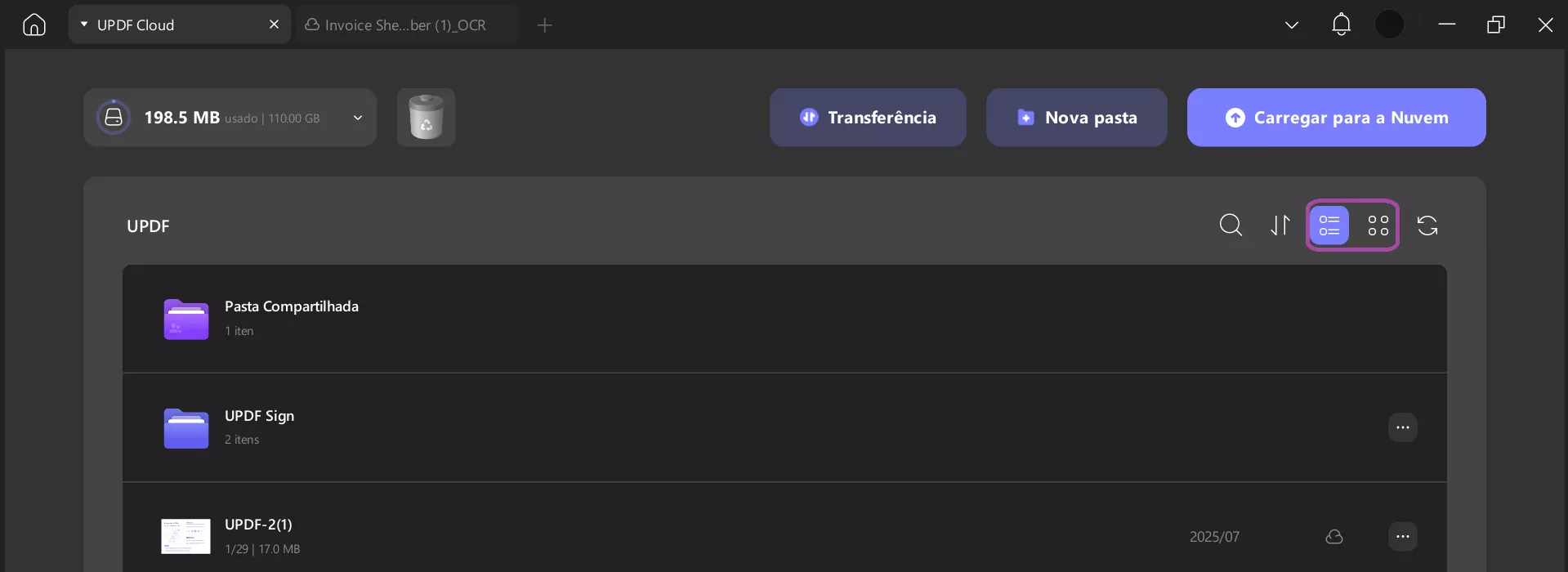This screenshot has width=1568, height=572.
Task: Refresh the UPDF file list
Action: coord(1427,225)
